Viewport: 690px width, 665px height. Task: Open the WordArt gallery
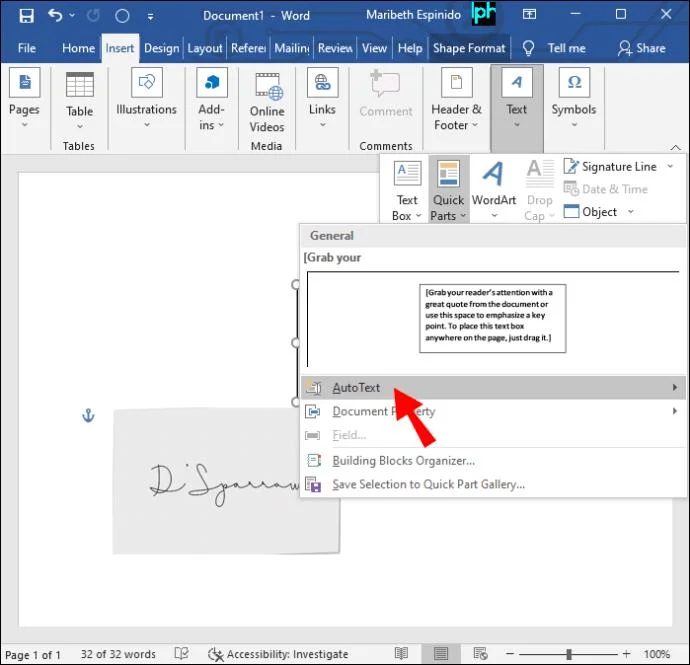tap(494, 190)
